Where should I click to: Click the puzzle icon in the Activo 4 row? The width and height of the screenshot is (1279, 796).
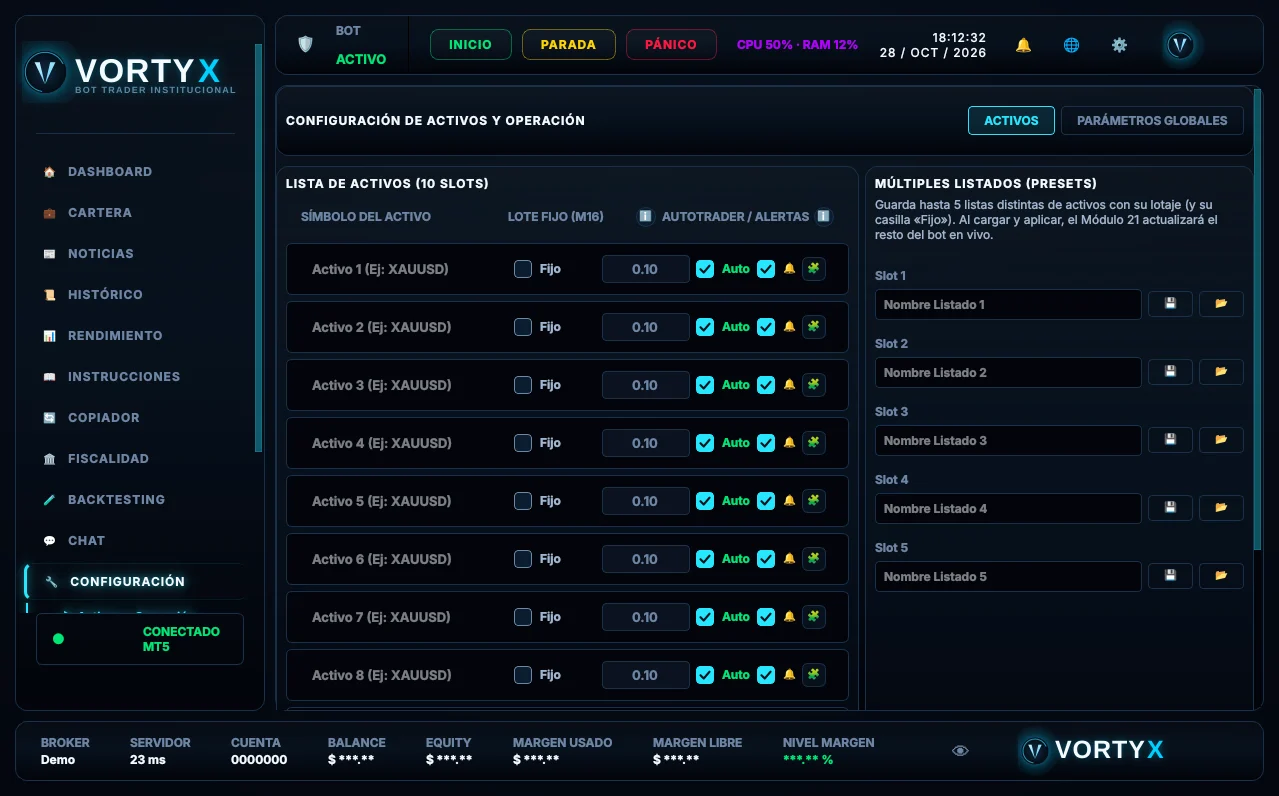point(814,443)
